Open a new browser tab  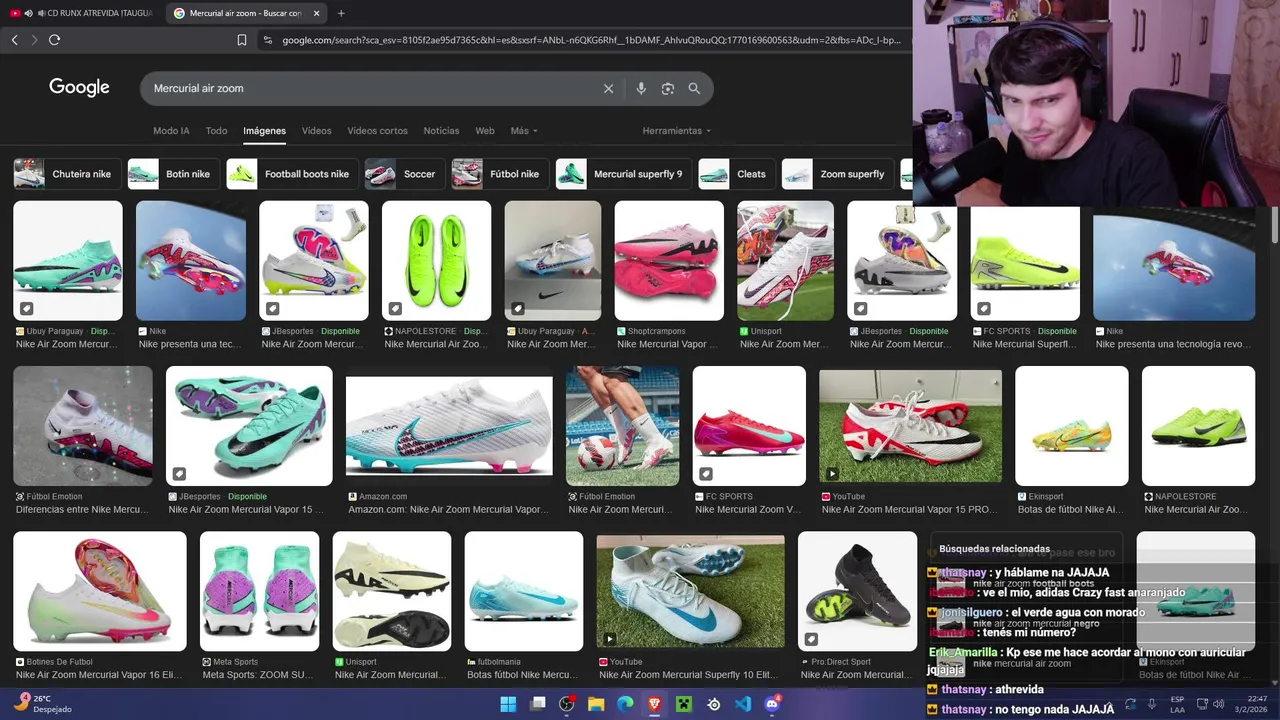click(x=341, y=13)
